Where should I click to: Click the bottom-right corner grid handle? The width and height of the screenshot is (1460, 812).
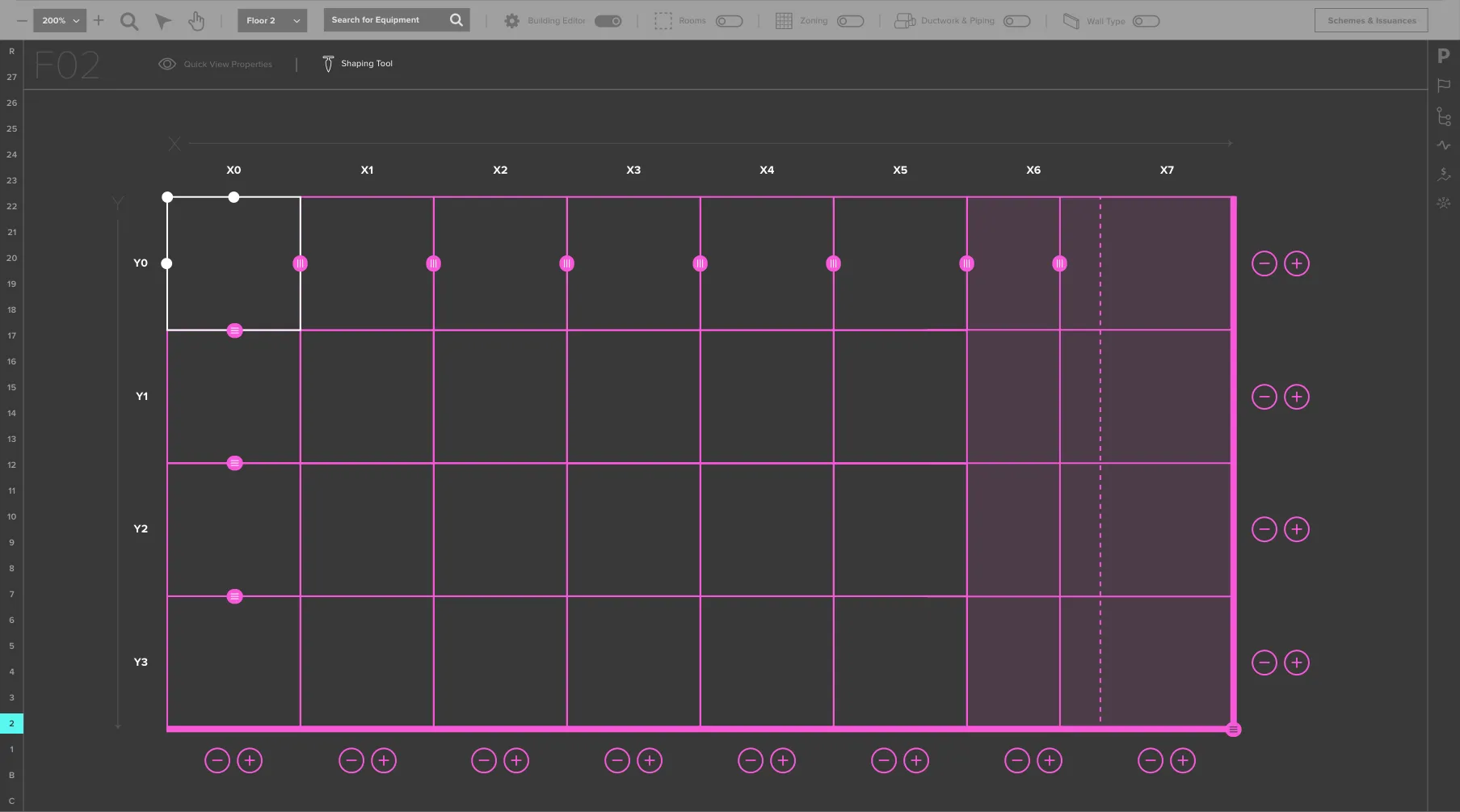click(x=1233, y=730)
